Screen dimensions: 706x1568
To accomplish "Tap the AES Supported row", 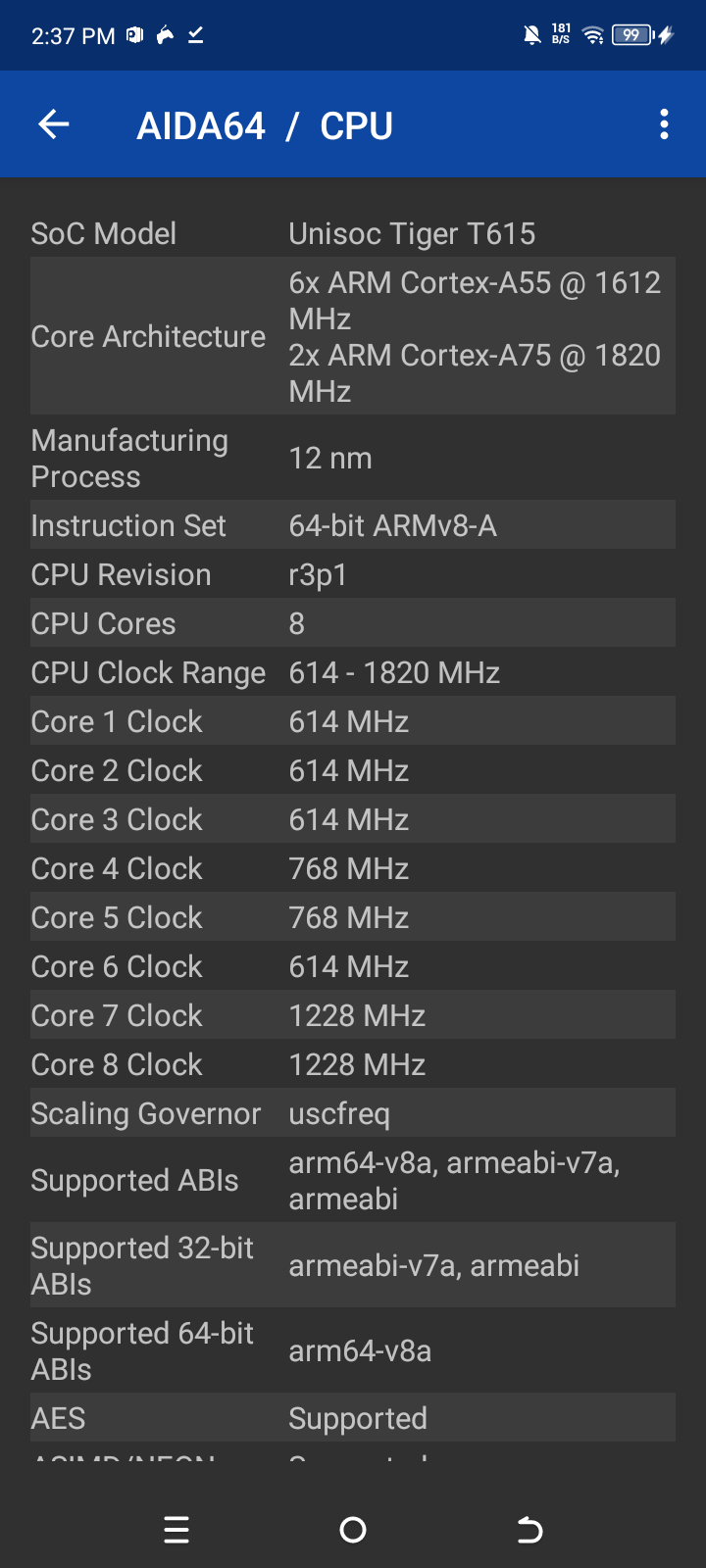I will tap(353, 1418).
